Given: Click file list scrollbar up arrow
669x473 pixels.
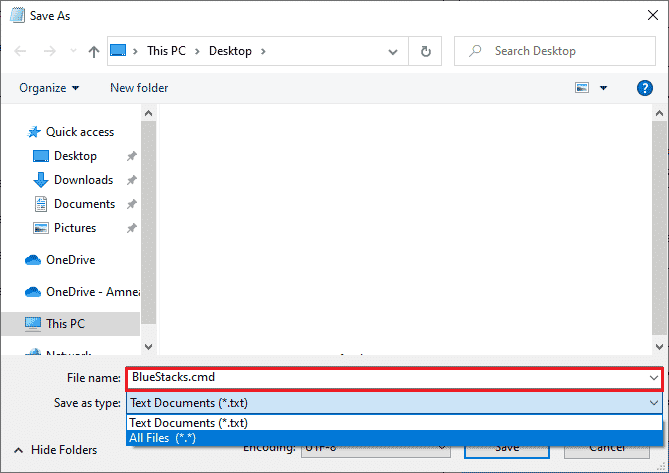Looking at the screenshot, I should click(659, 113).
